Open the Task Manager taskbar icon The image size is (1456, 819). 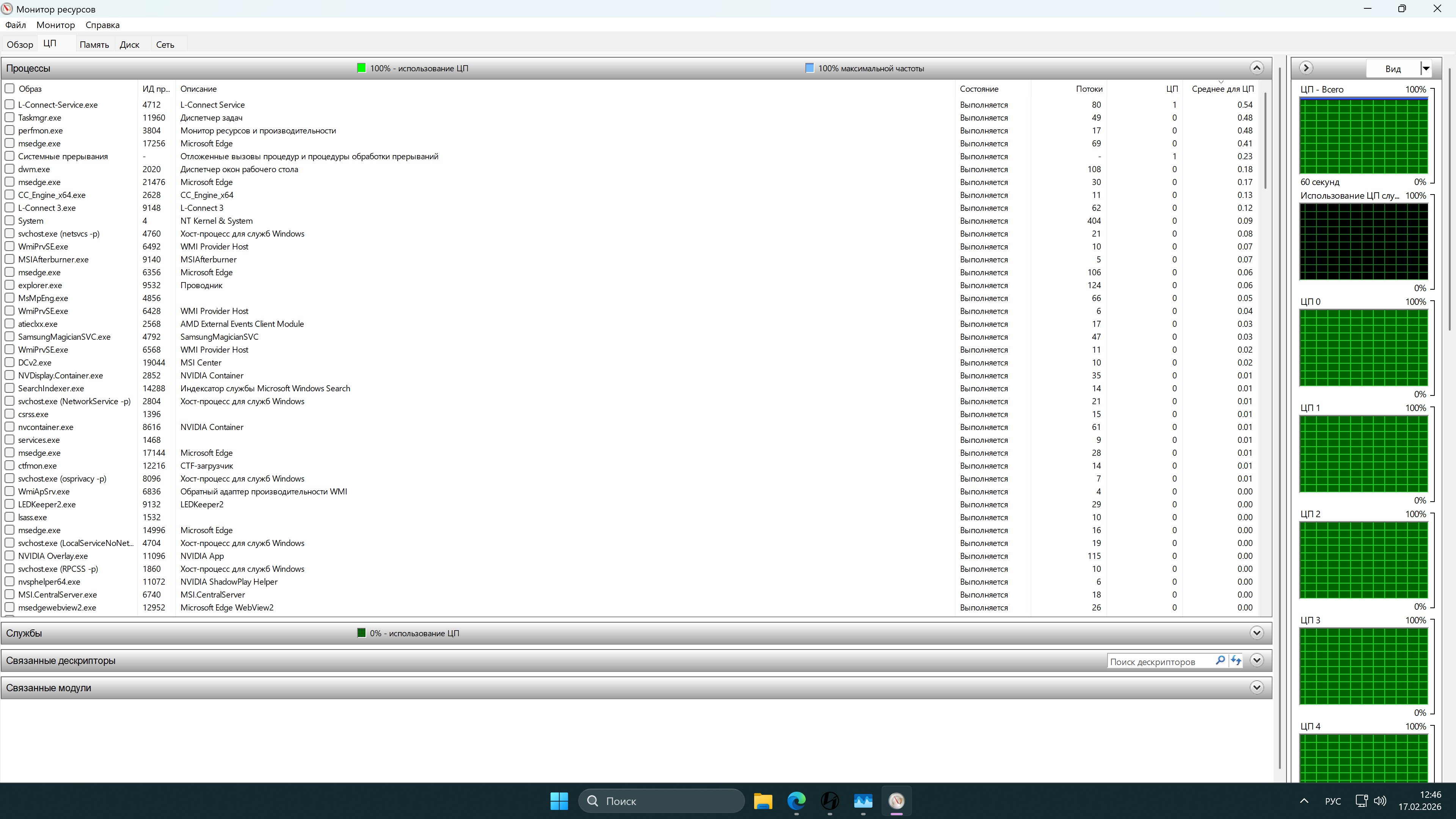863,800
